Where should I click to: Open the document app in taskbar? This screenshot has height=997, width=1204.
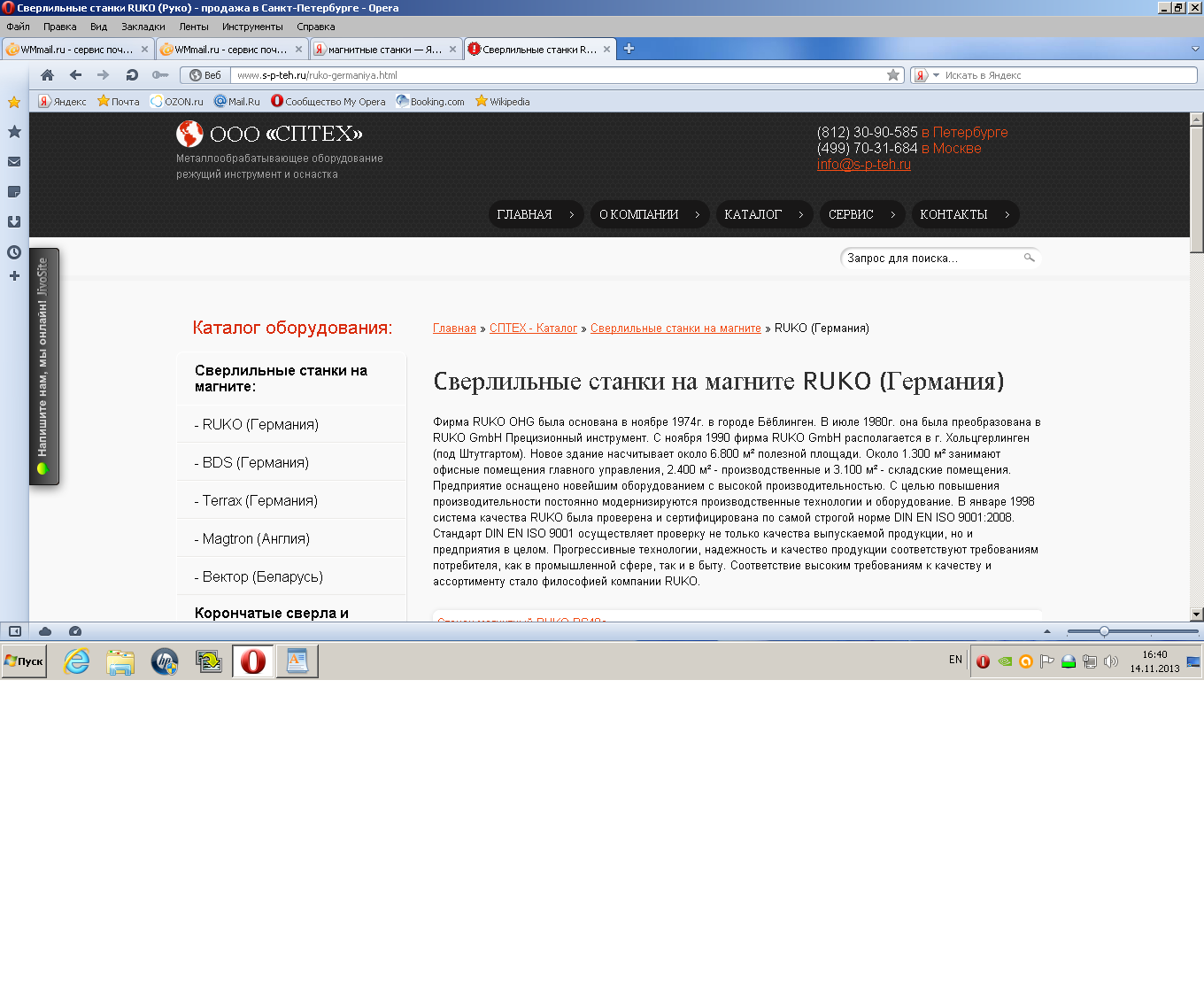(x=297, y=661)
